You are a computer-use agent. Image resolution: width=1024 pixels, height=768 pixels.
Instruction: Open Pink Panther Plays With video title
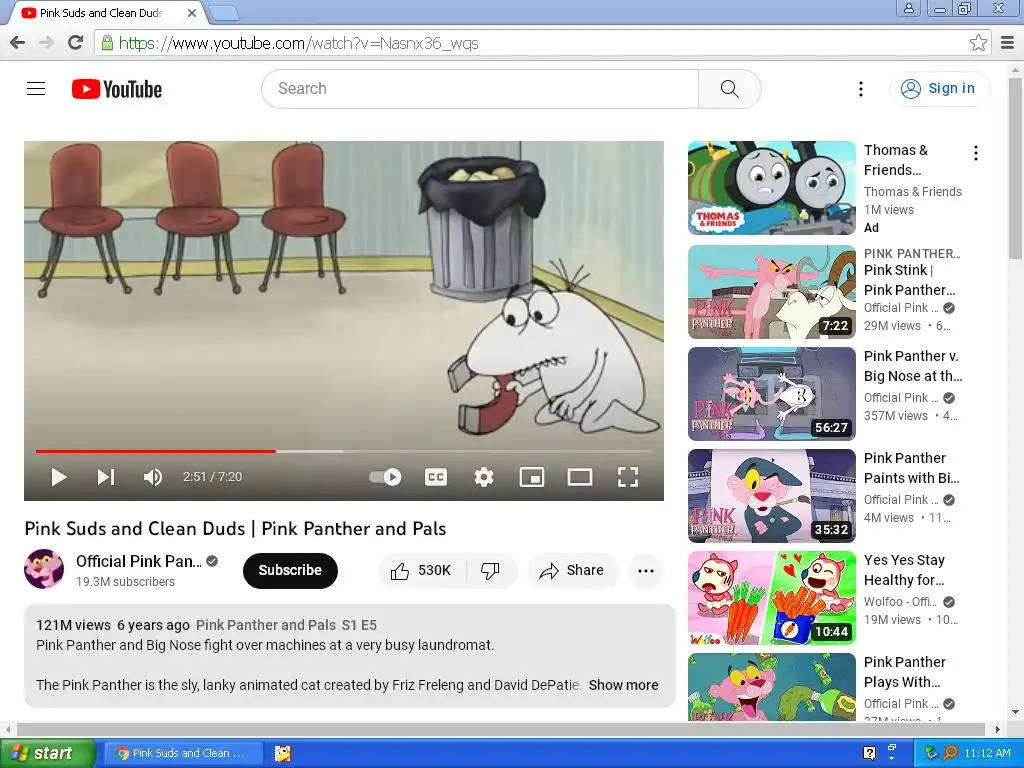click(904, 672)
